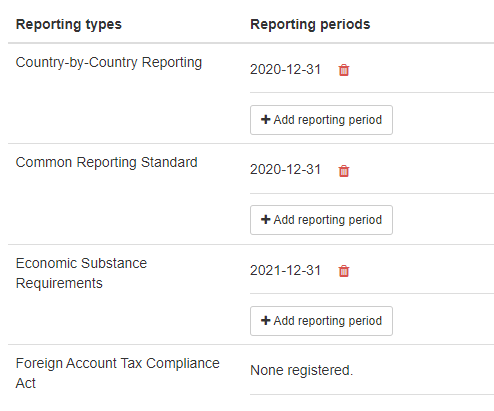
Task: Click the plus icon under Country-by-Country Reporting
Action: [265, 119]
